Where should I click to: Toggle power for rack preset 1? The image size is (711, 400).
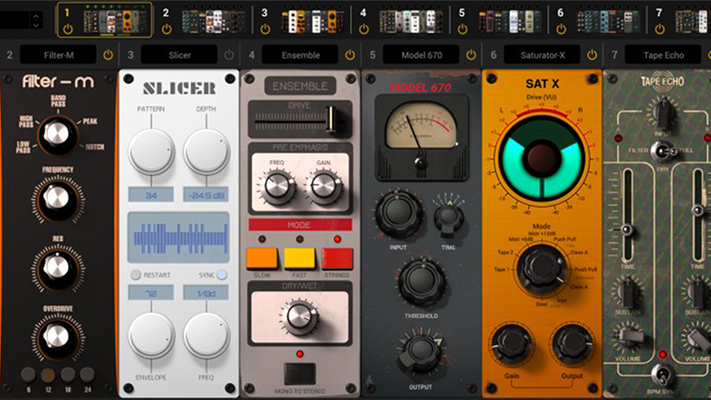(x=68, y=29)
